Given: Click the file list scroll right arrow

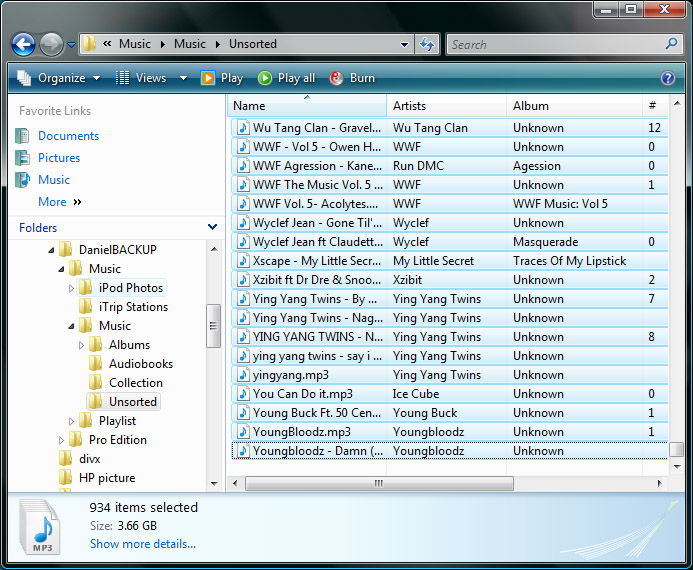Looking at the screenshot, I should pos(659,483).
